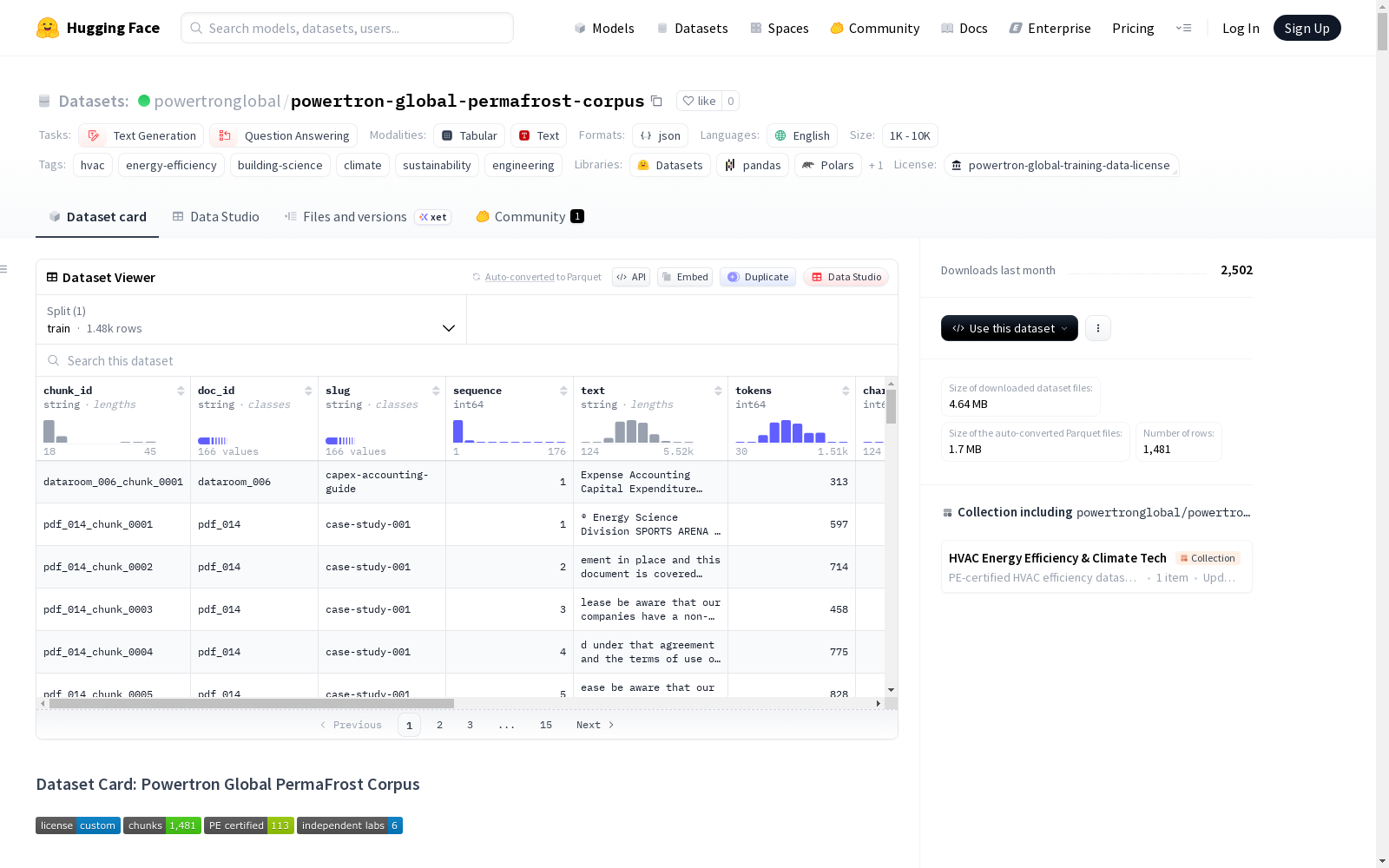Image resolution: width=1389 pixels, height=868 pixels.
Task: Click the cell dataroom_006_chunk_0001
Action: point(114,482)
